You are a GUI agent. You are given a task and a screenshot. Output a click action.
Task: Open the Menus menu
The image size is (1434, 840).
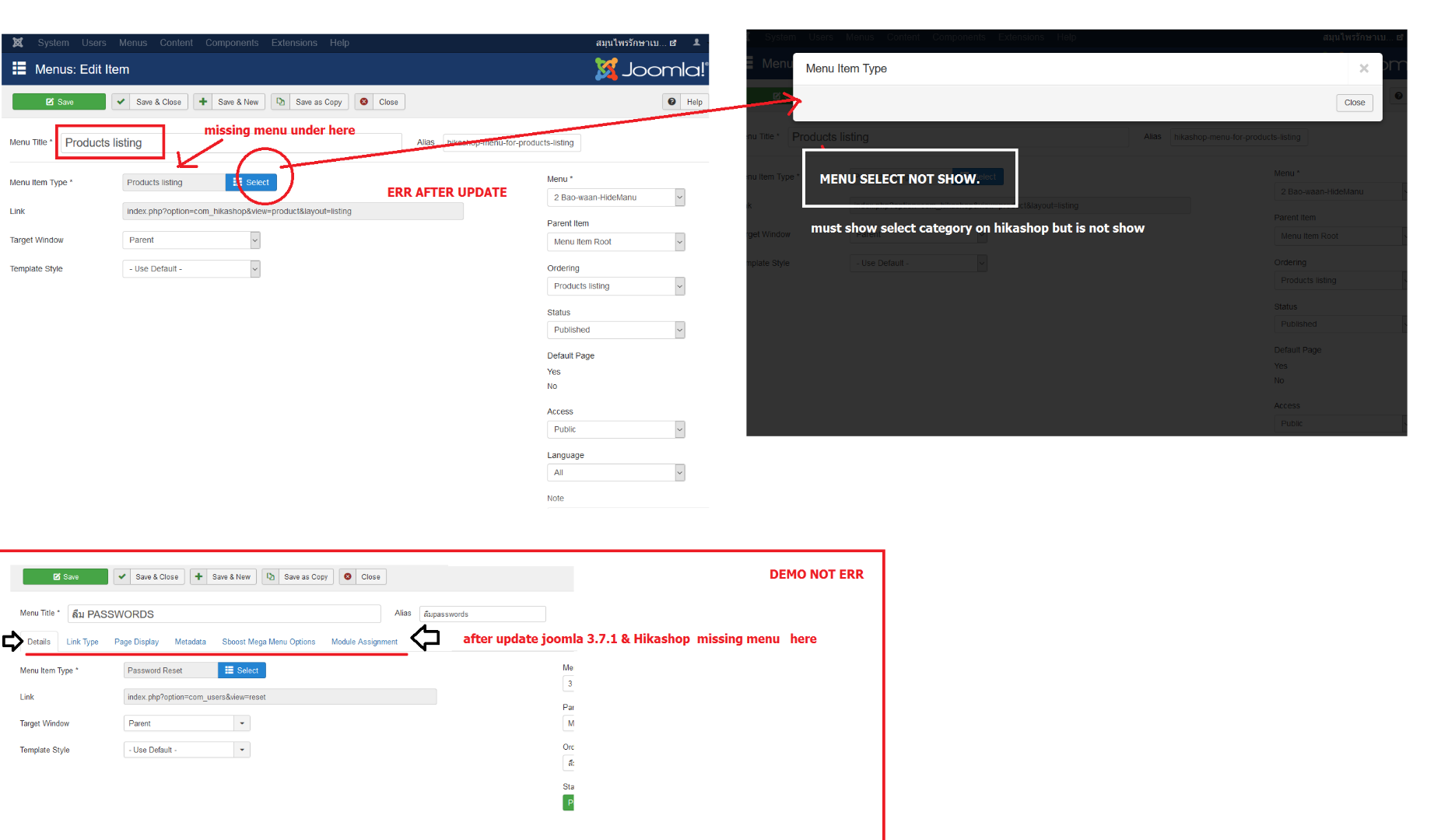[133, 43]
